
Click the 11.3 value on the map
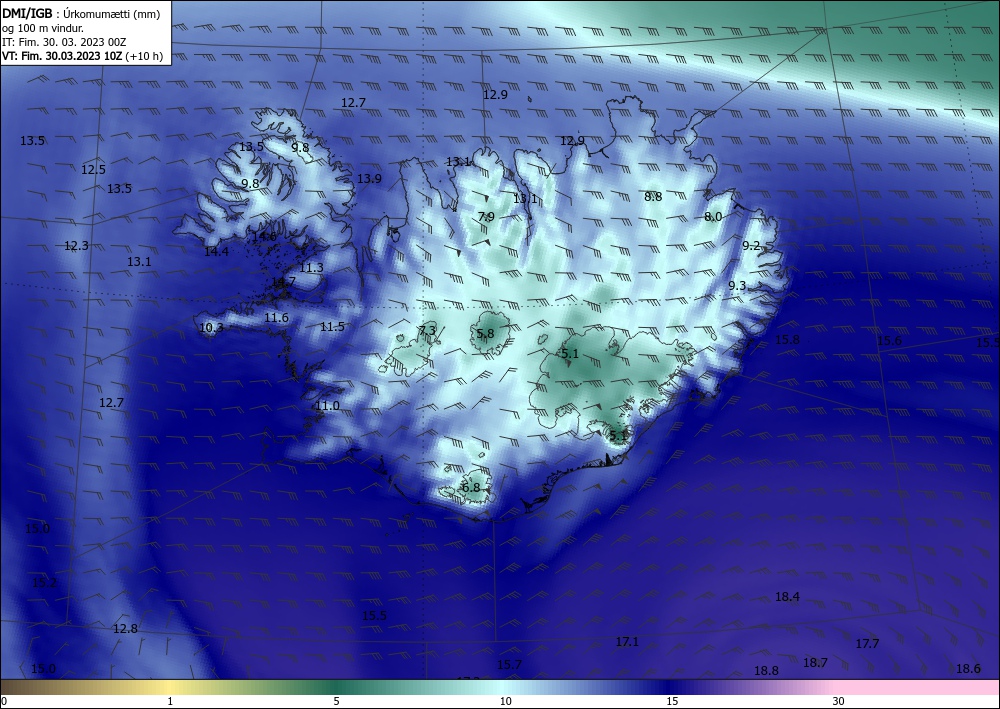coord(311,268)
